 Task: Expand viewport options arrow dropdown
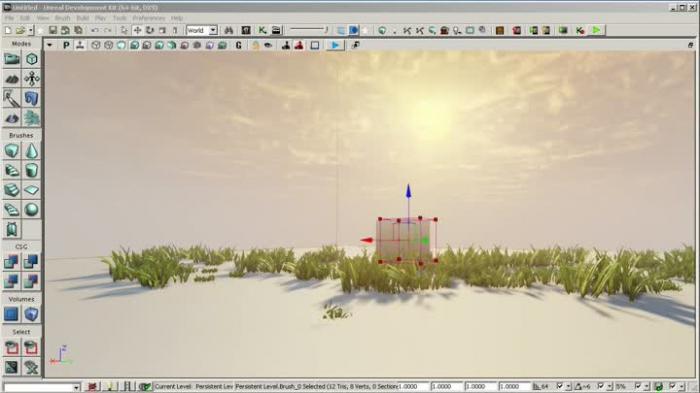coord(50,45)
